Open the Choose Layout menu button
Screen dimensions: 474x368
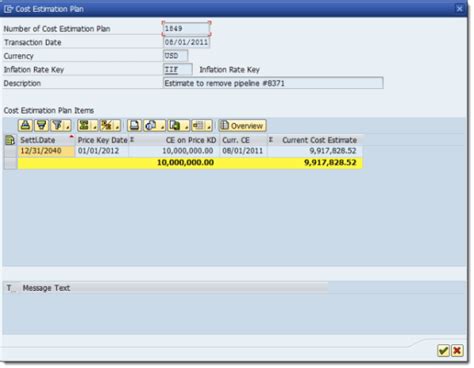point(202,125)
